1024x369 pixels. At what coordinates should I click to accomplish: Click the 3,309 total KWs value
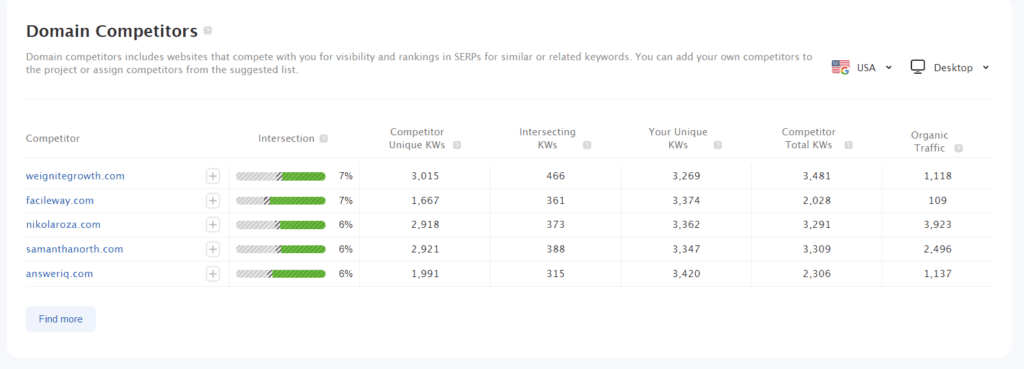pyautogui.click(x=817, y=249)
